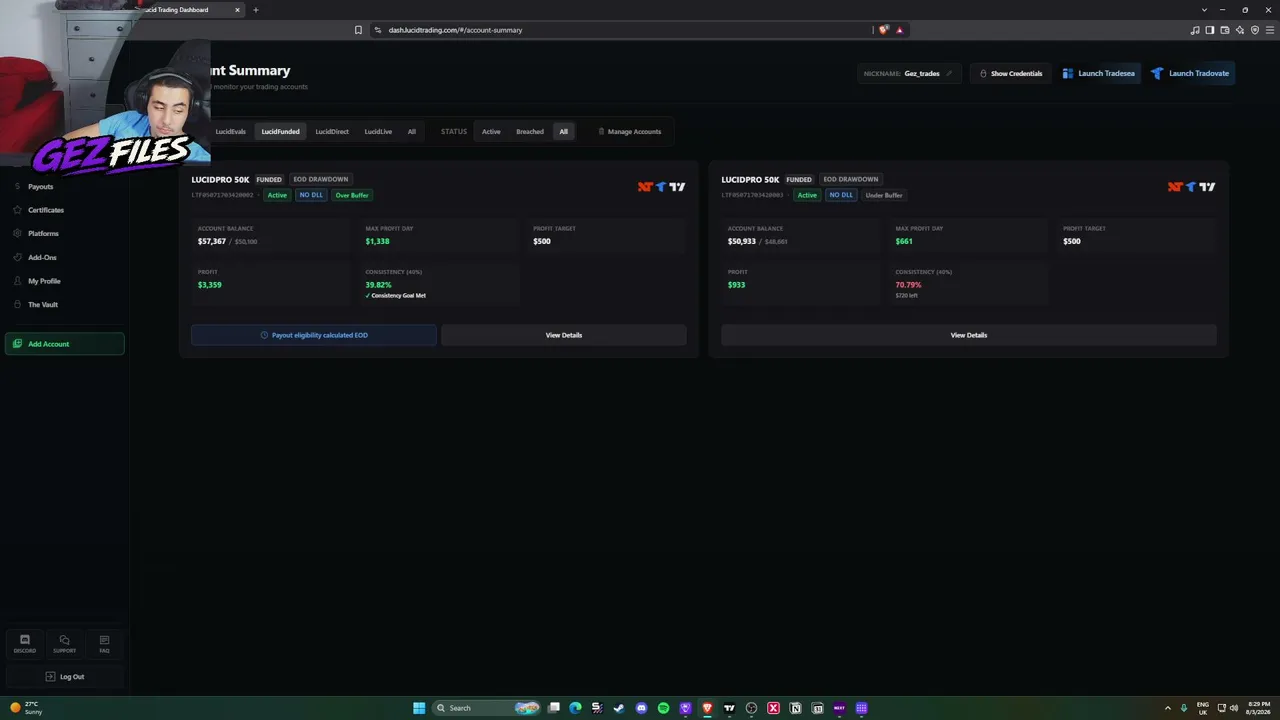Filter status to Breached accounts
The image size is (1280, 720).
[530, 132]
